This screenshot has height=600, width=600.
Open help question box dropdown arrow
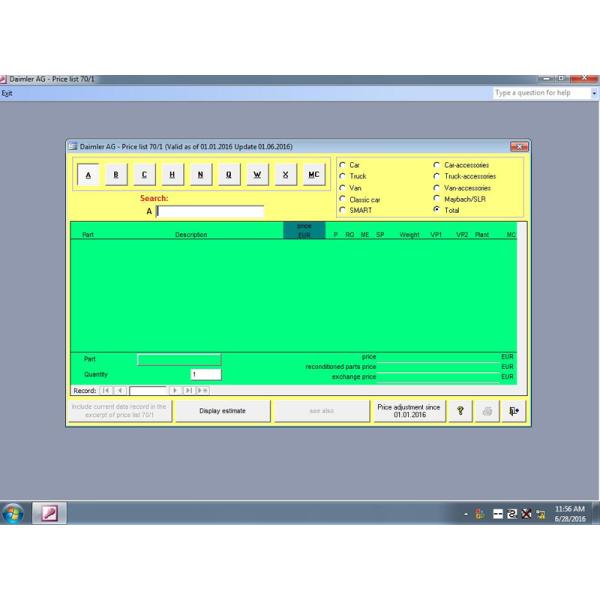point(594,92)
